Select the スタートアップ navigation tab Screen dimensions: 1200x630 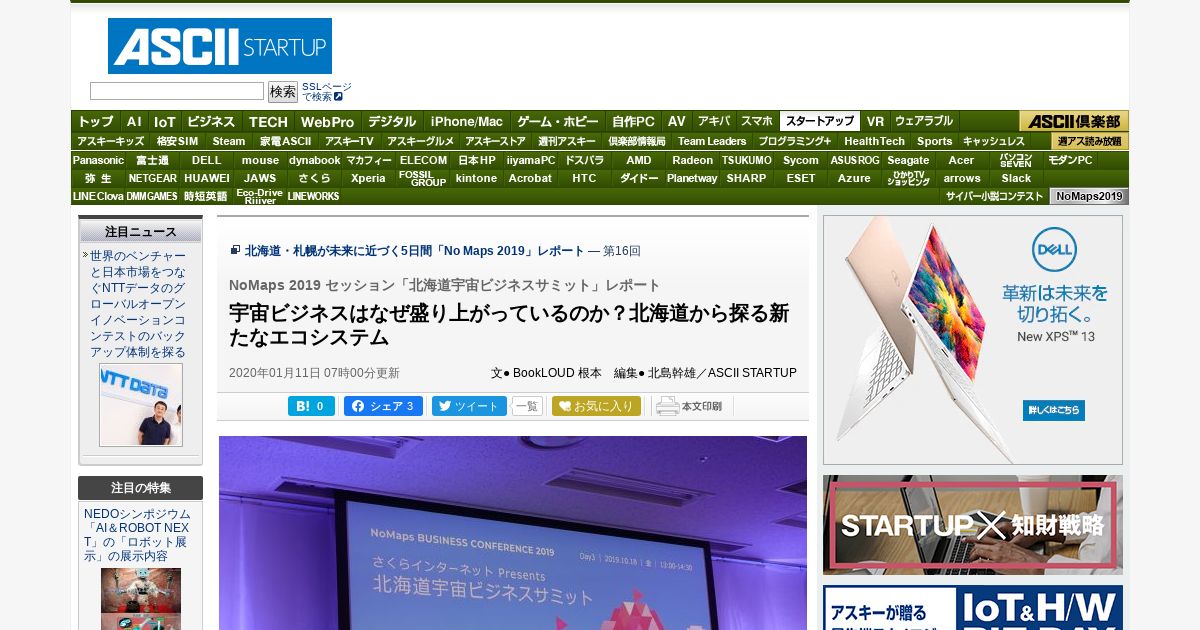(x=820, y=121)
